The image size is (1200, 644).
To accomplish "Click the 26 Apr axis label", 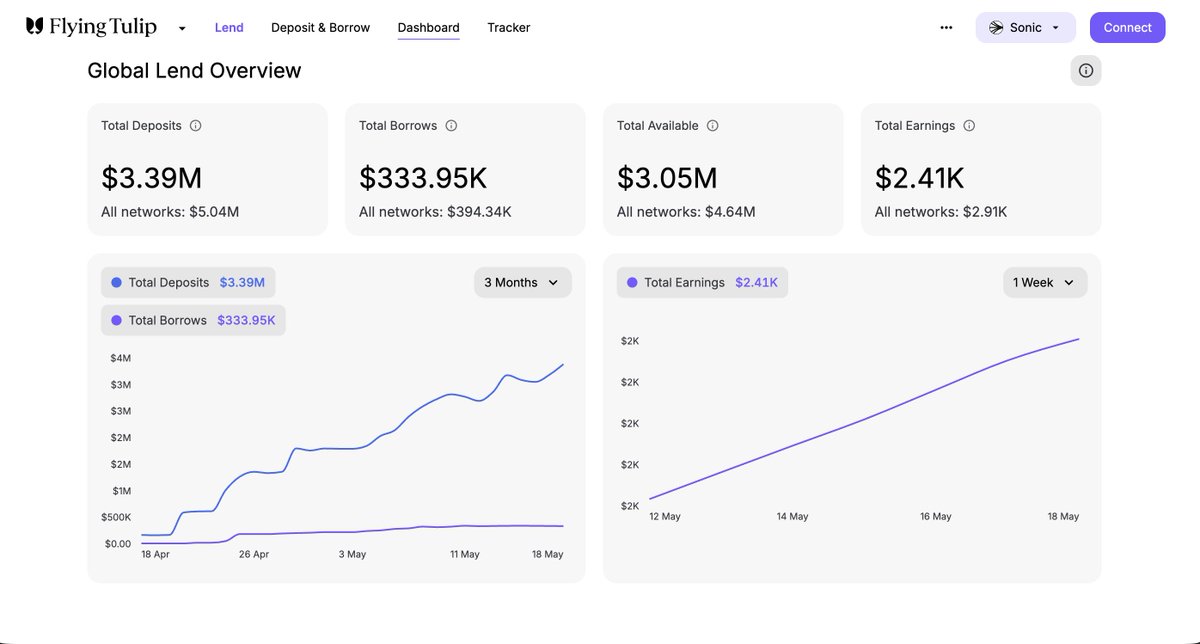I will click(x=254, y=554).
